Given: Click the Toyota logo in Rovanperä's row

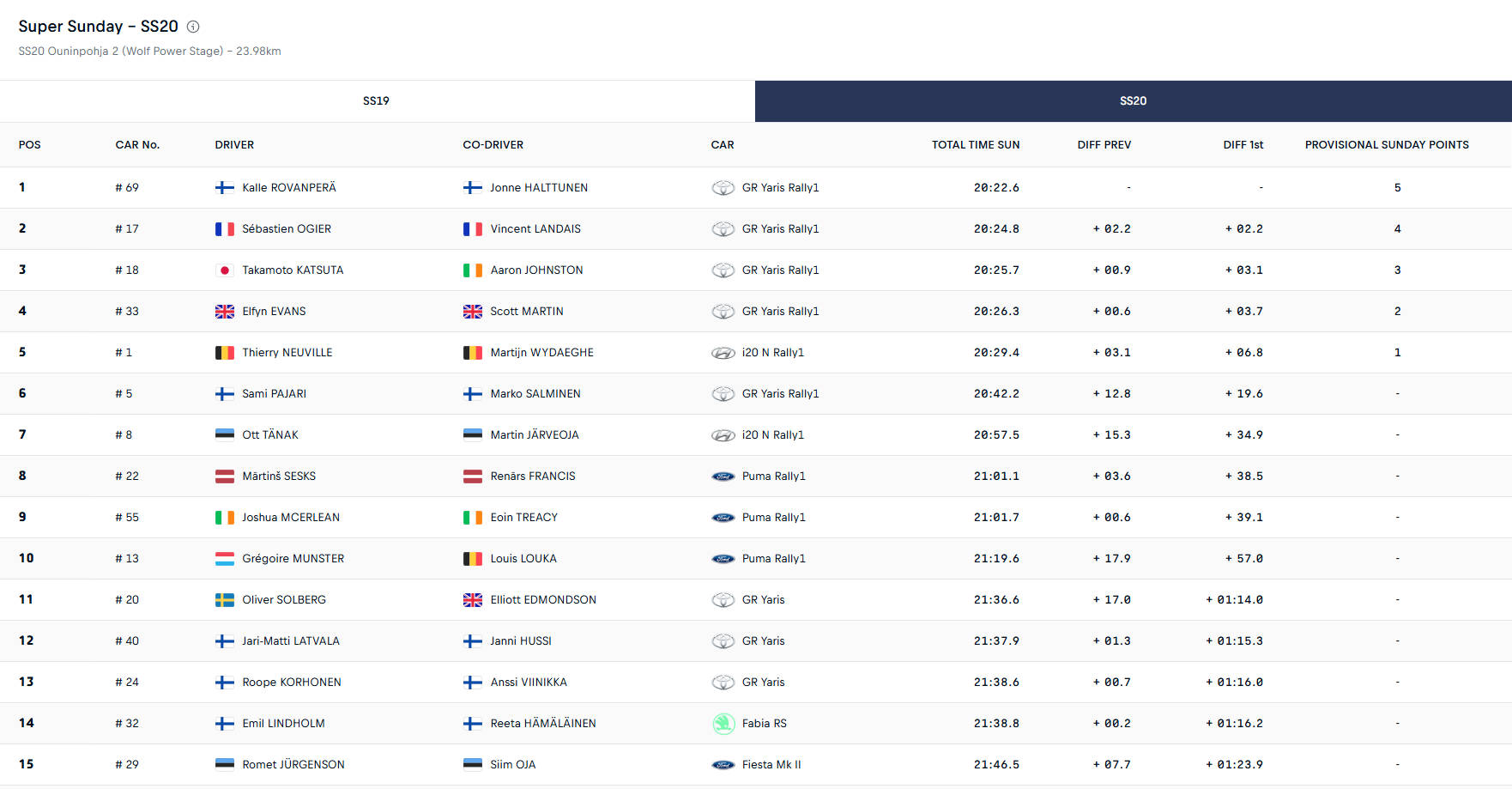Looking at the screenshot, I should click(723, 188).
